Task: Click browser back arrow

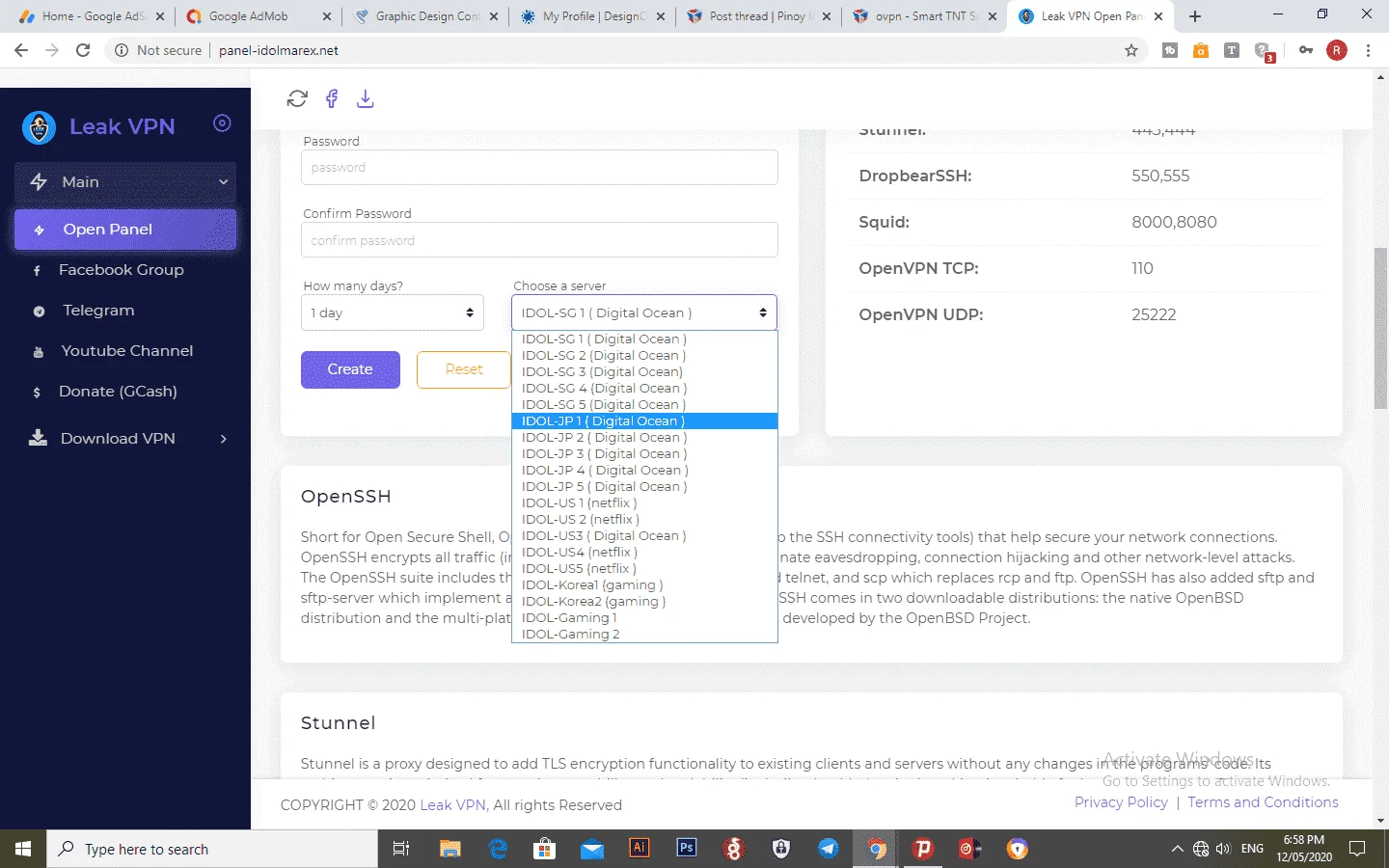Action: [21, 50]
